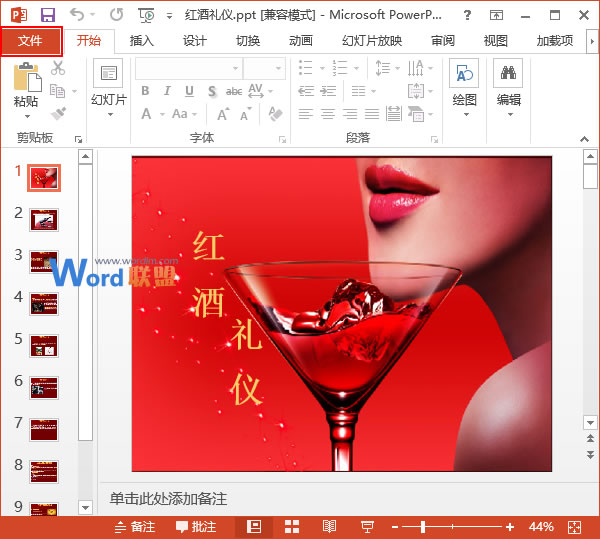Open the 审阅 review tab

tap(443, 41)
